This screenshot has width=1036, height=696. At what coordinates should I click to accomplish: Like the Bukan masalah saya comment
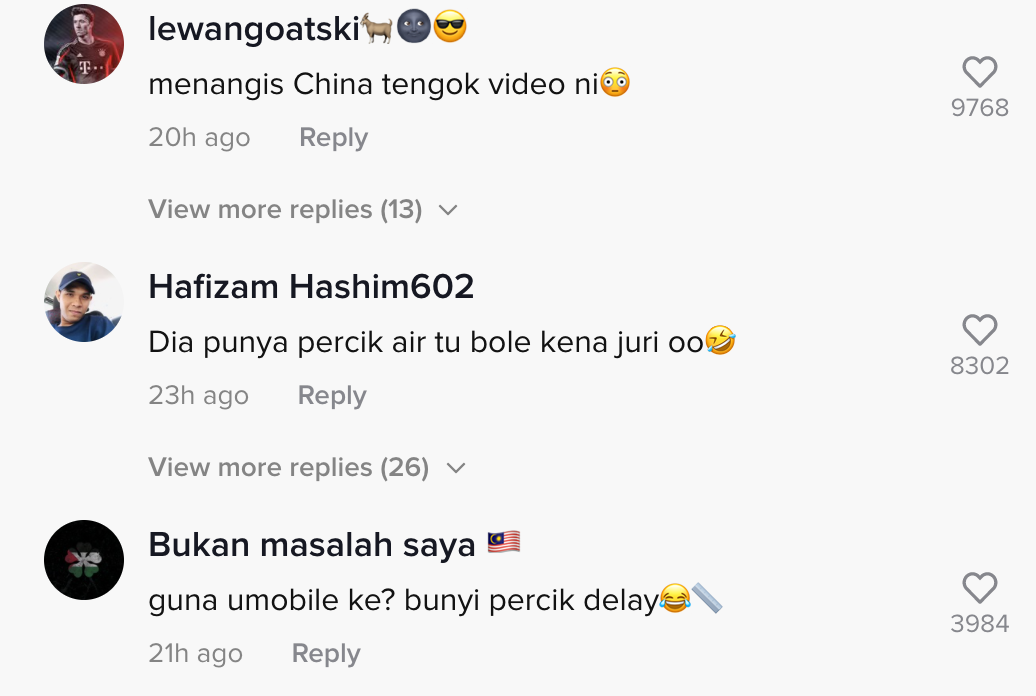(979, 588)
